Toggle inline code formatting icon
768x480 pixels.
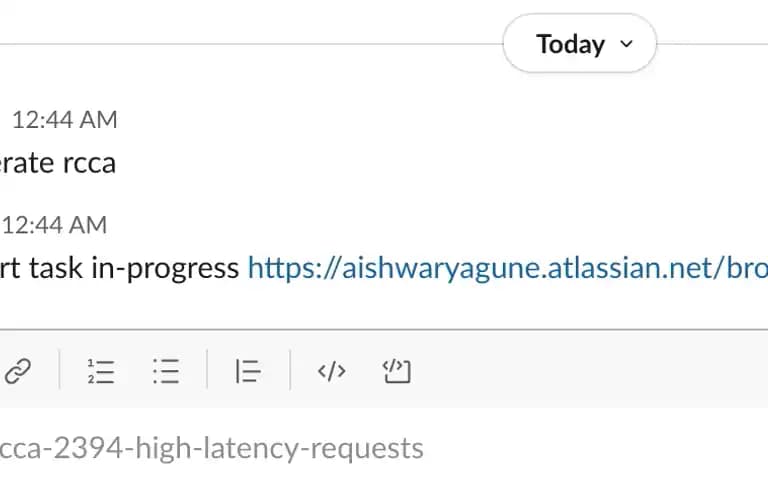pyautogui.click(x=332, y=371)
